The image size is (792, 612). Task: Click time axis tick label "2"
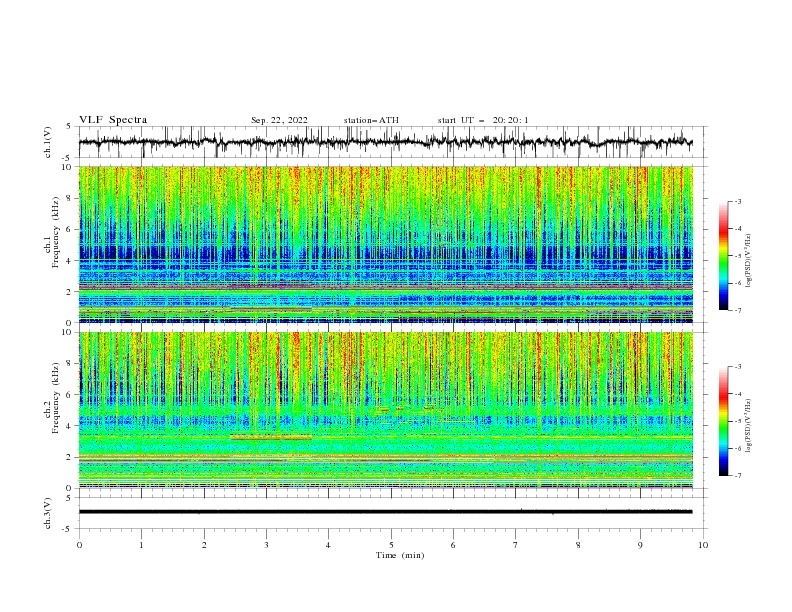[x=204, y=545]
